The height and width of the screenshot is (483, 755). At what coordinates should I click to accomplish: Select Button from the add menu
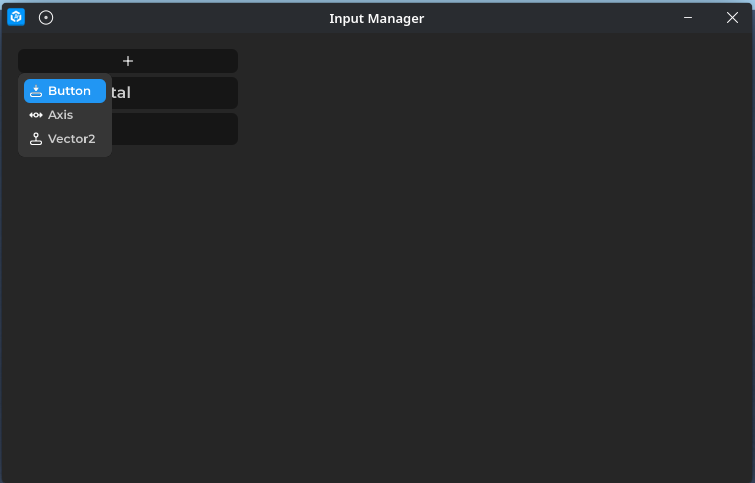pyautogui.click(x=65, y=91)
